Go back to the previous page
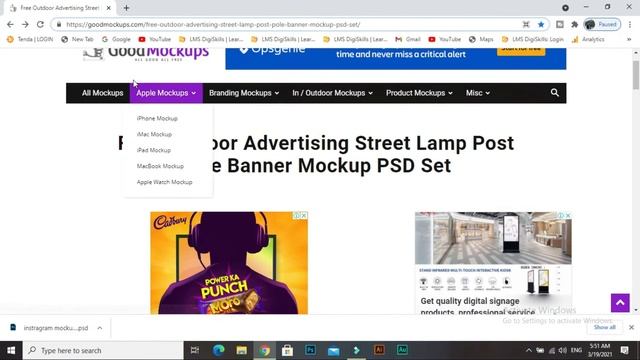This screenshot has width=640, height=360. [10, 24]
